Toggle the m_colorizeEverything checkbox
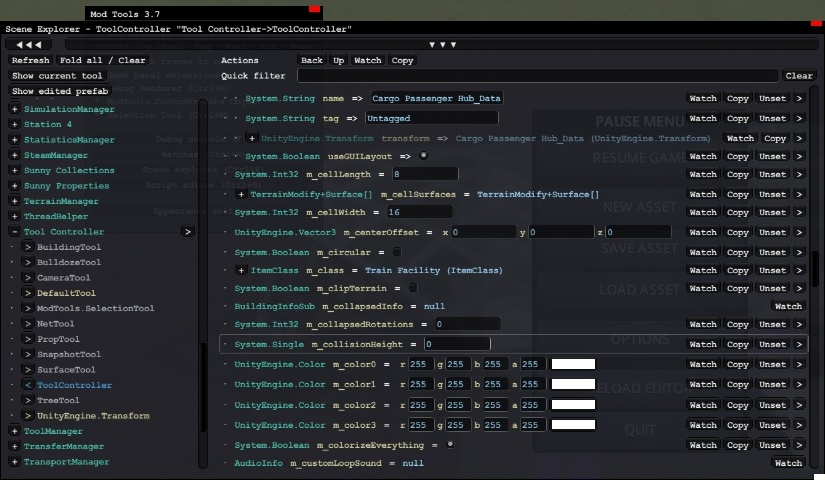Screen dimensions: 825x480 450,445
